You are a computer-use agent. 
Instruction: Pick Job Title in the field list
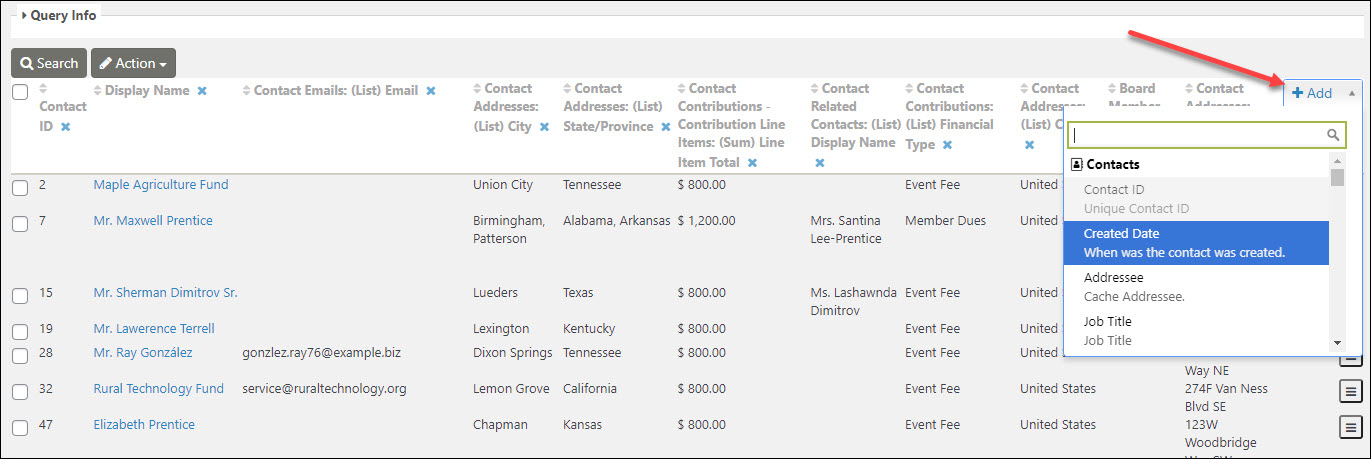tap(1197, 331)
